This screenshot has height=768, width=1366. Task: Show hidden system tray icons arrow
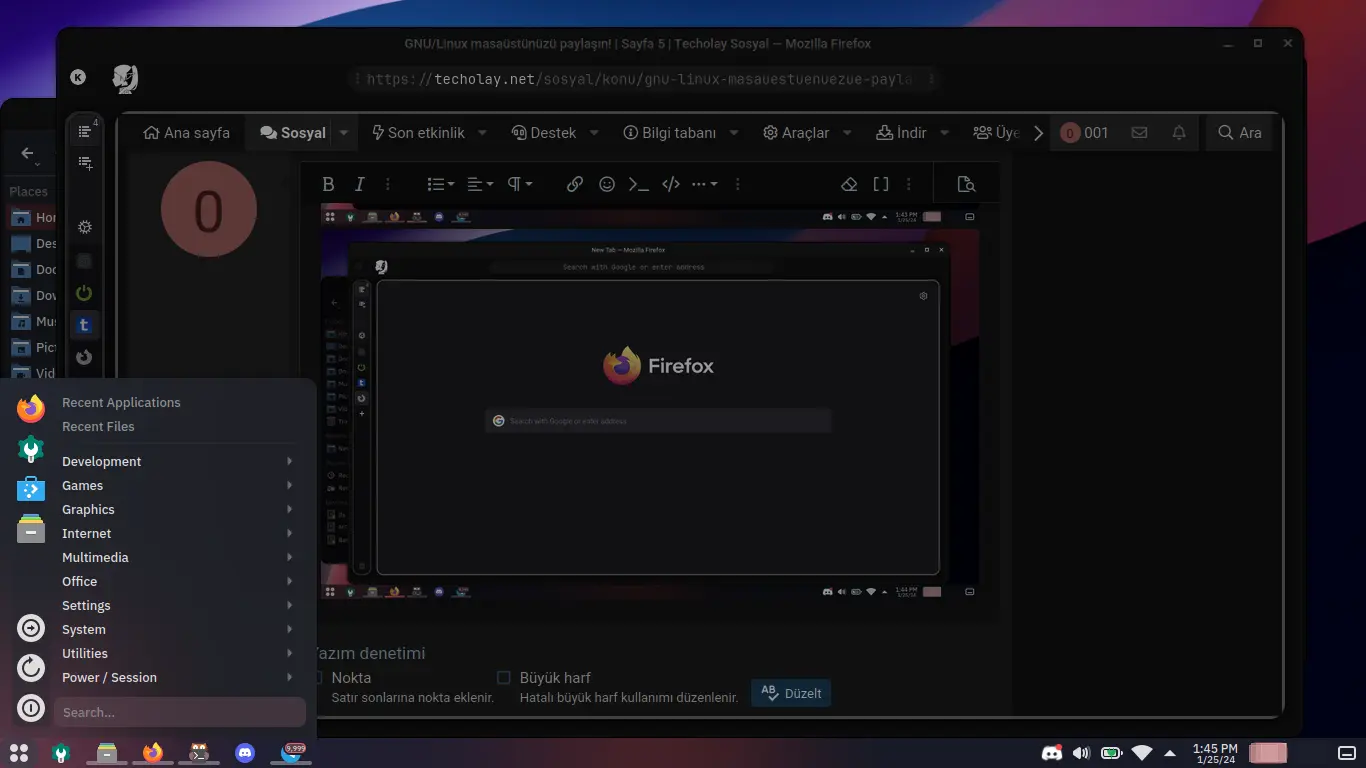[1171, 752]
